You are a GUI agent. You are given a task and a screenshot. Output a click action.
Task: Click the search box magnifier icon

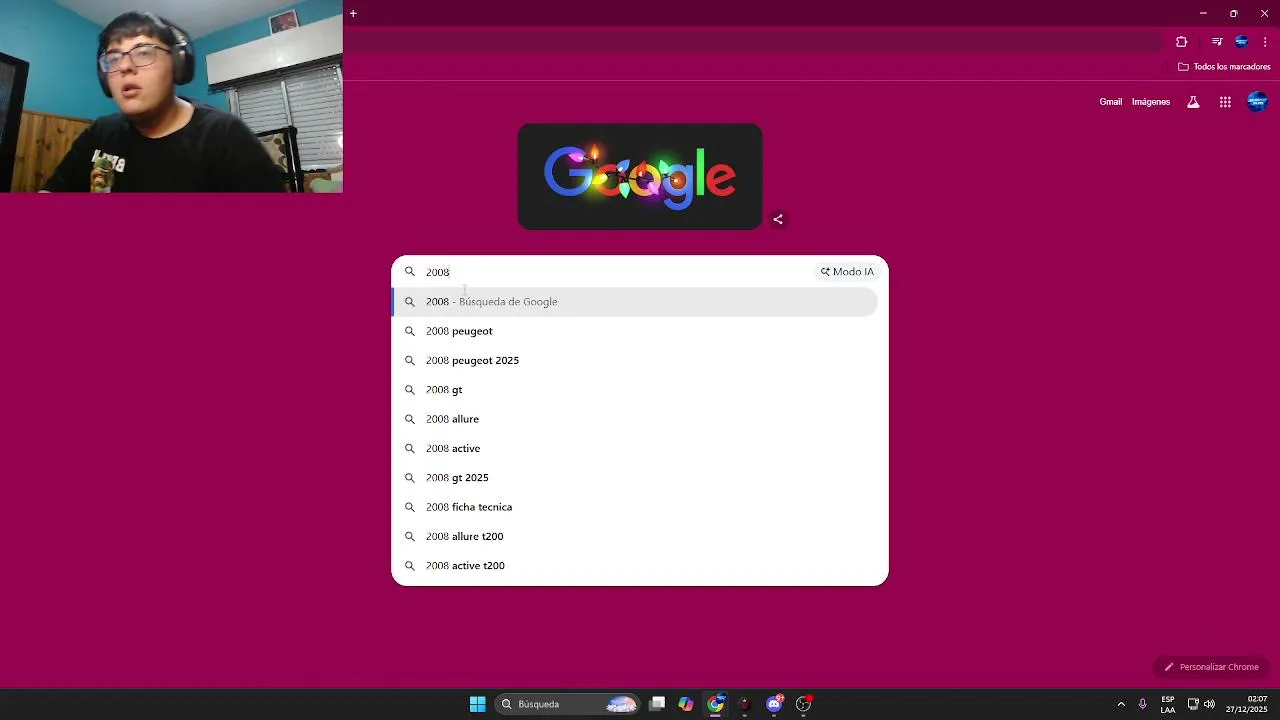click(409, 272)
